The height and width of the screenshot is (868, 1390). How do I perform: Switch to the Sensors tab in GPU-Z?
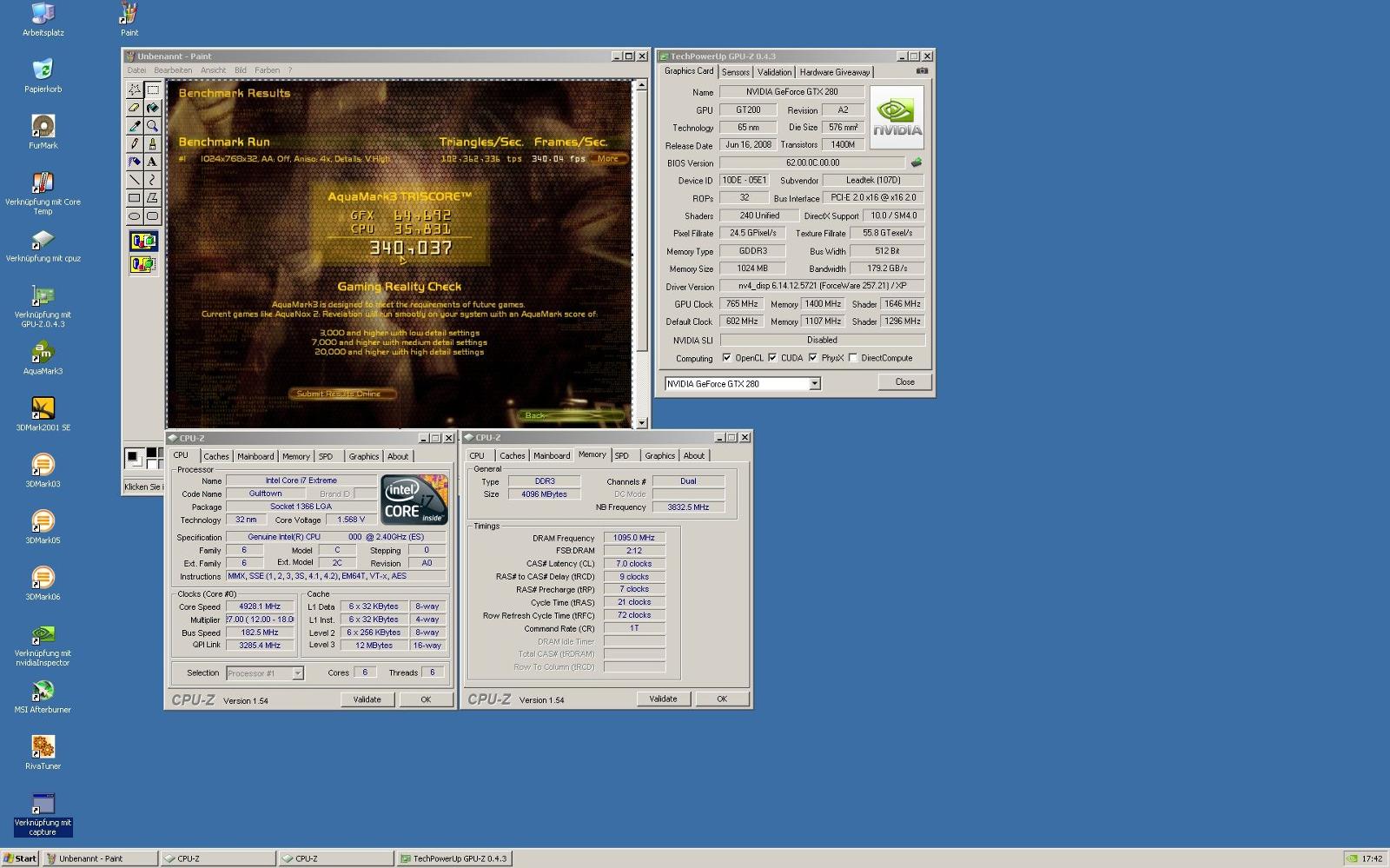click(x=735, y=72)
